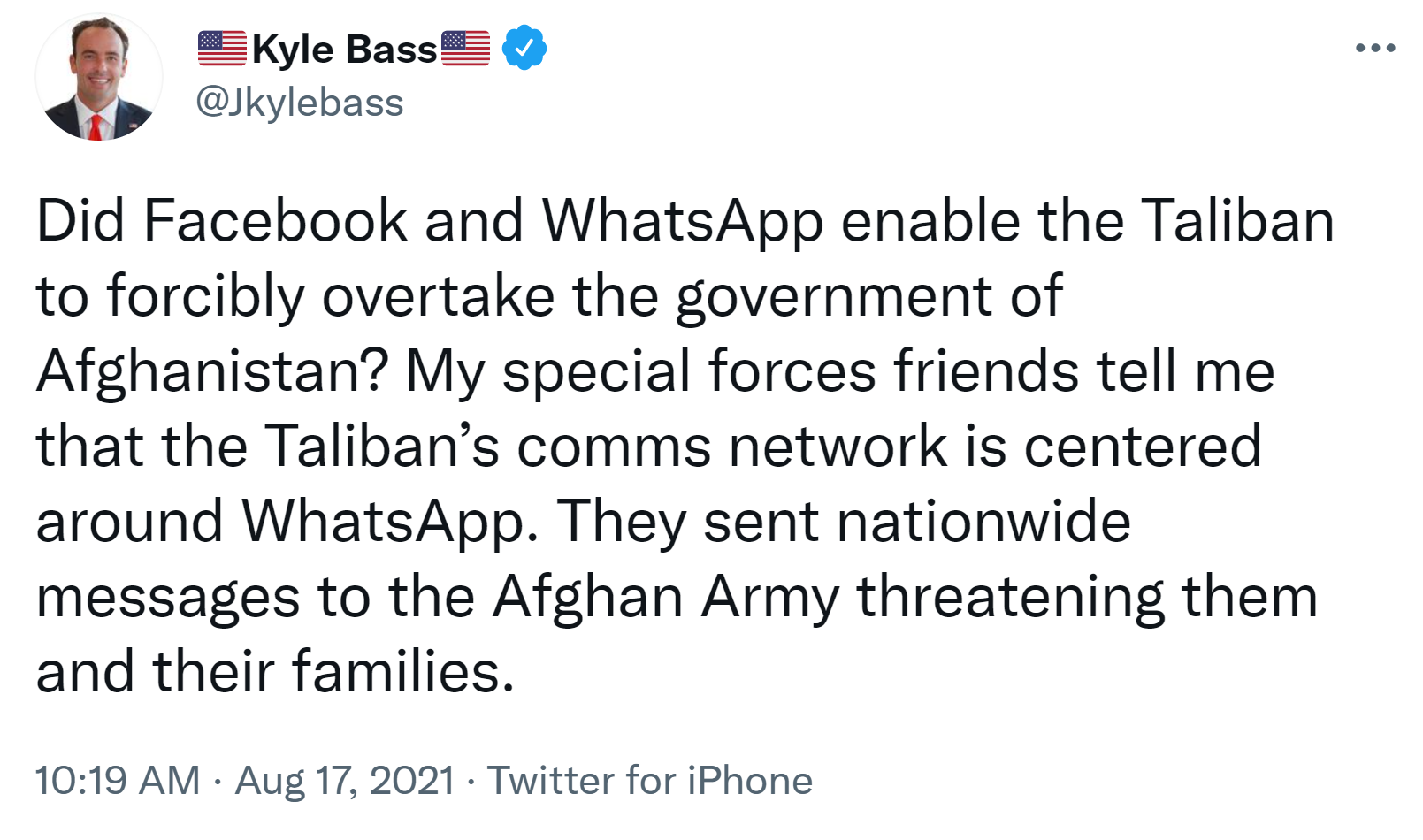Open the Twitter for iPhone source link
Viewport: 1423px width, 840px height.
(x=650, y=781)
